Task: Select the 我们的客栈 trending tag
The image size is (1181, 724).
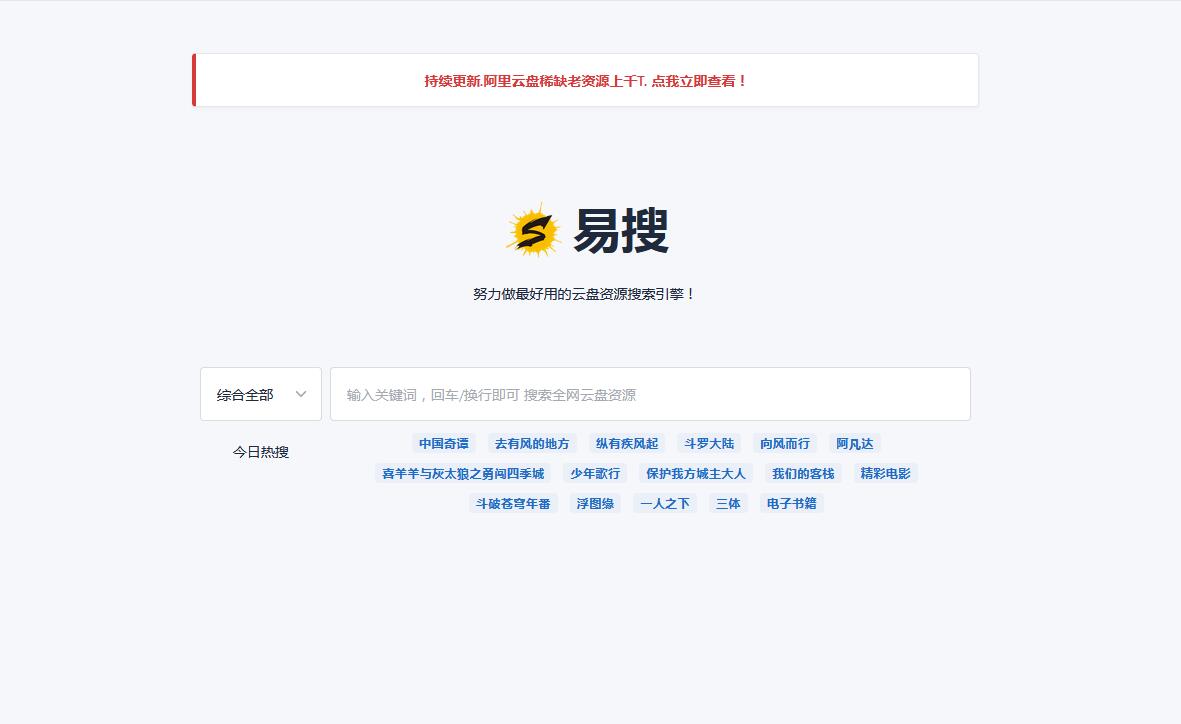Action: (x=803, y=473)
